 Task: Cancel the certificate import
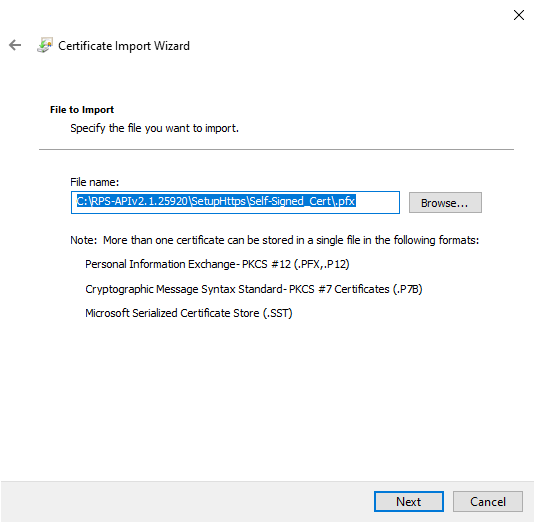click(x=488, y=501)
